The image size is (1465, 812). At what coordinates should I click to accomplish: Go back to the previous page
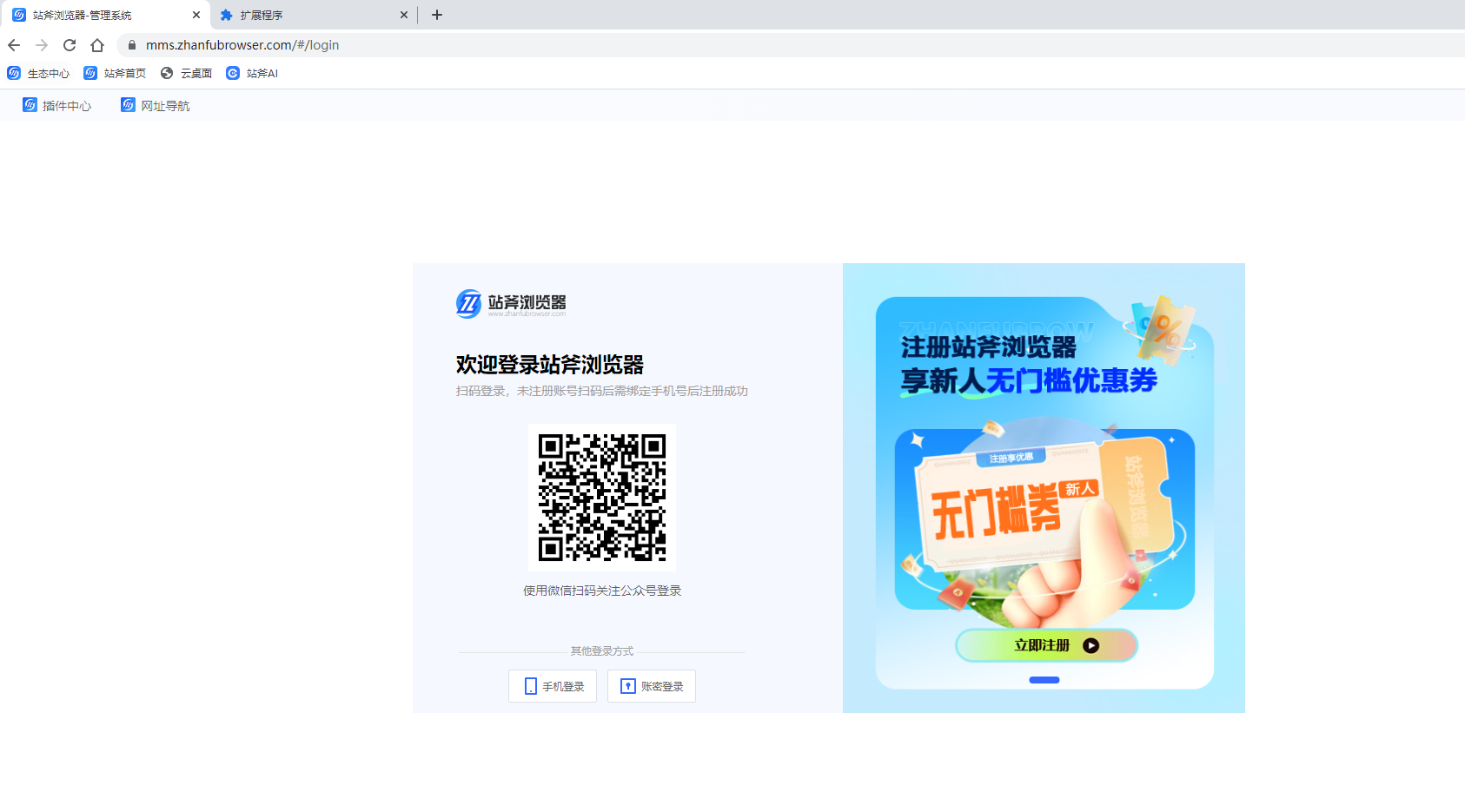(x=14, y=45)
